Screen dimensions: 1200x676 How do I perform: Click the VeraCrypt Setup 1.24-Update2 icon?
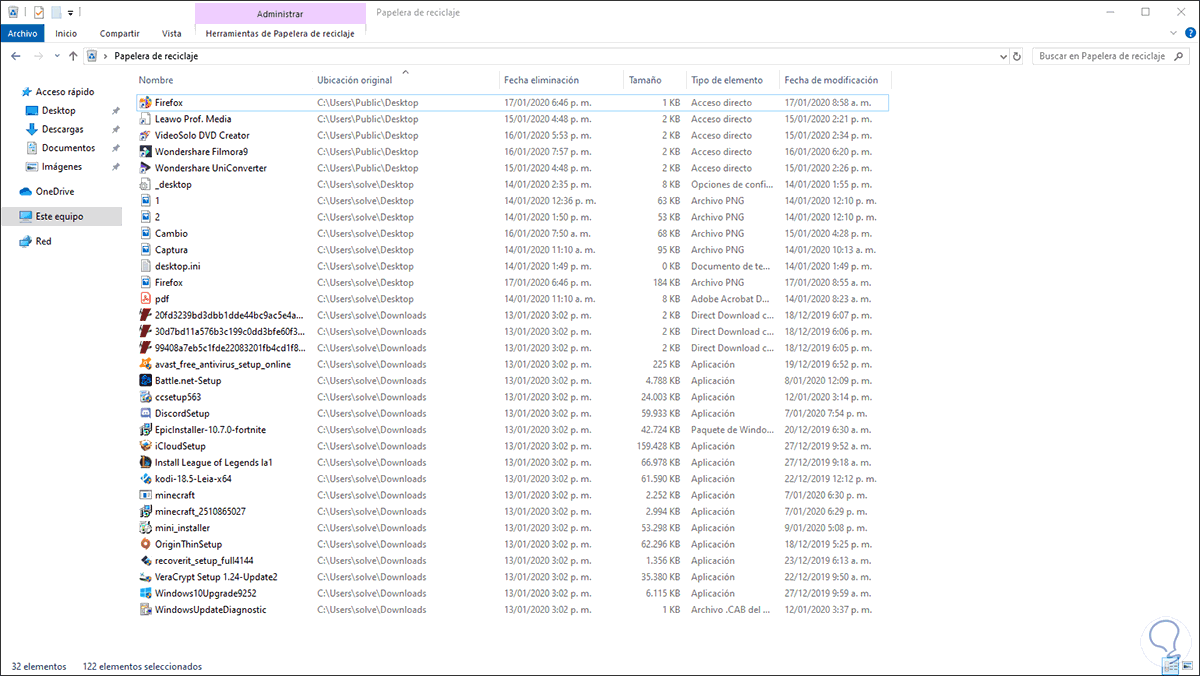[x=145, y=577]
